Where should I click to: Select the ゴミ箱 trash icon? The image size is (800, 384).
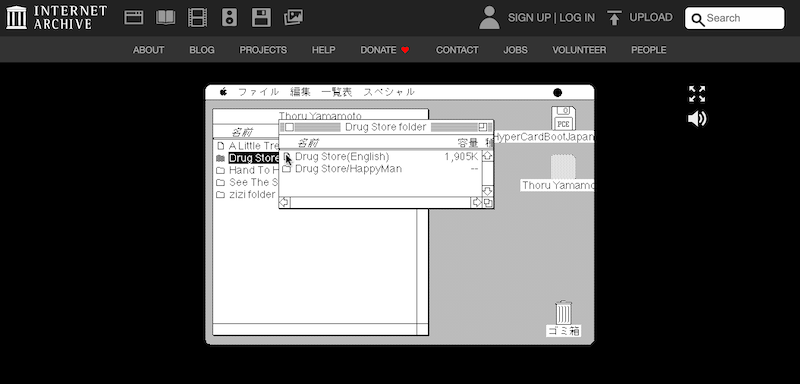(x=563, y=312)
